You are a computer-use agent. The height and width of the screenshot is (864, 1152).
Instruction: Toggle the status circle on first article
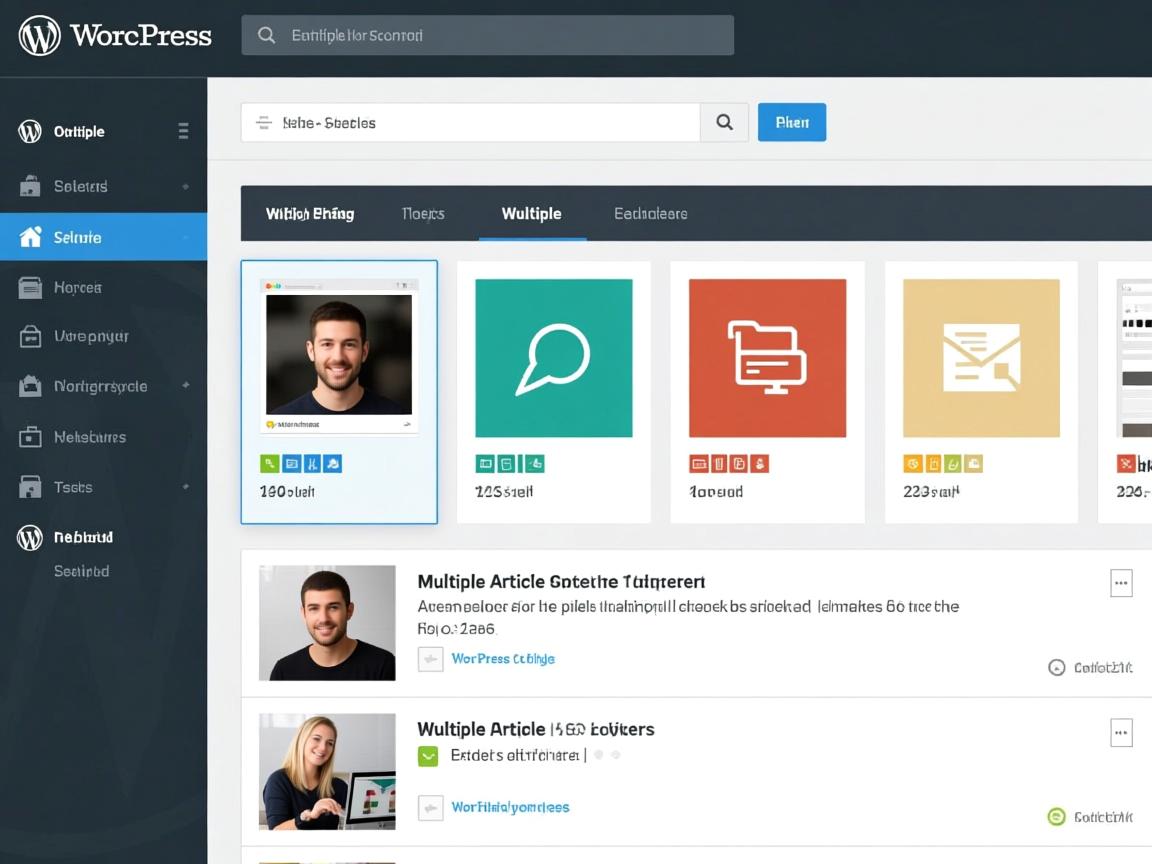pyautogui.click(x=1056, y=668)
